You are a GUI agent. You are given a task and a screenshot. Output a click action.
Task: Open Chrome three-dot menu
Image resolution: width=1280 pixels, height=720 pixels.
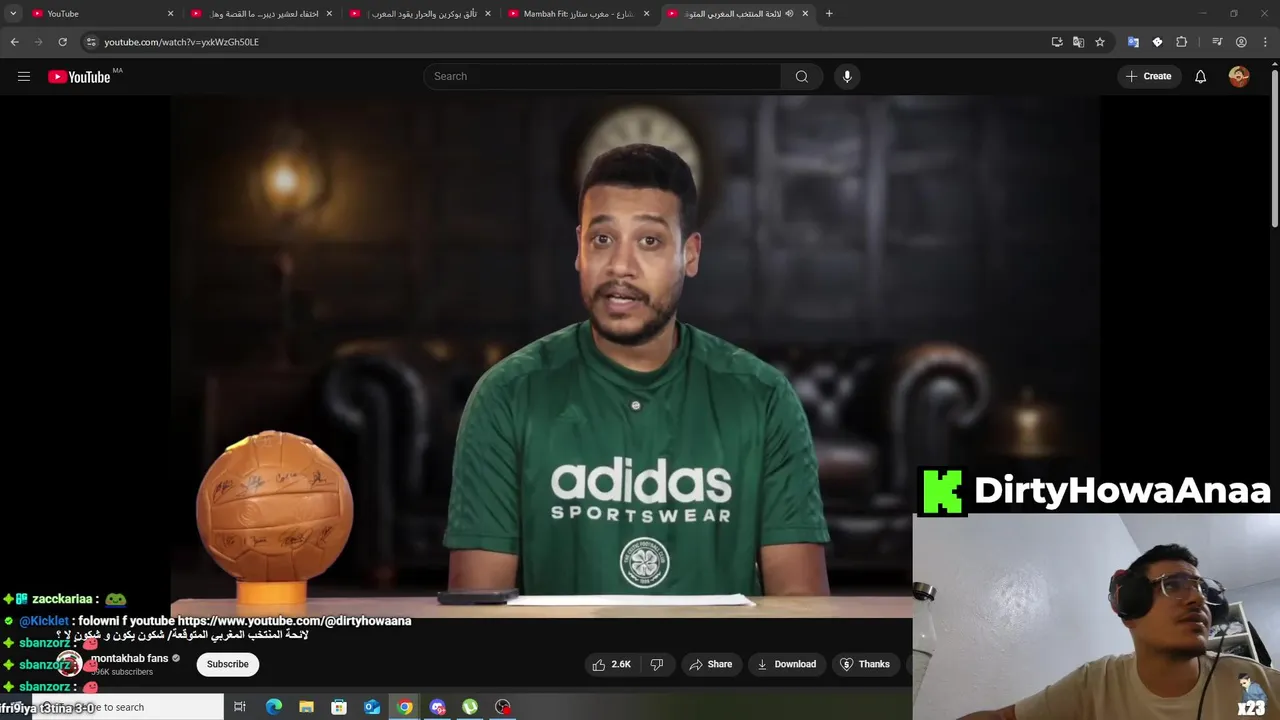[x=1265, y=42]
